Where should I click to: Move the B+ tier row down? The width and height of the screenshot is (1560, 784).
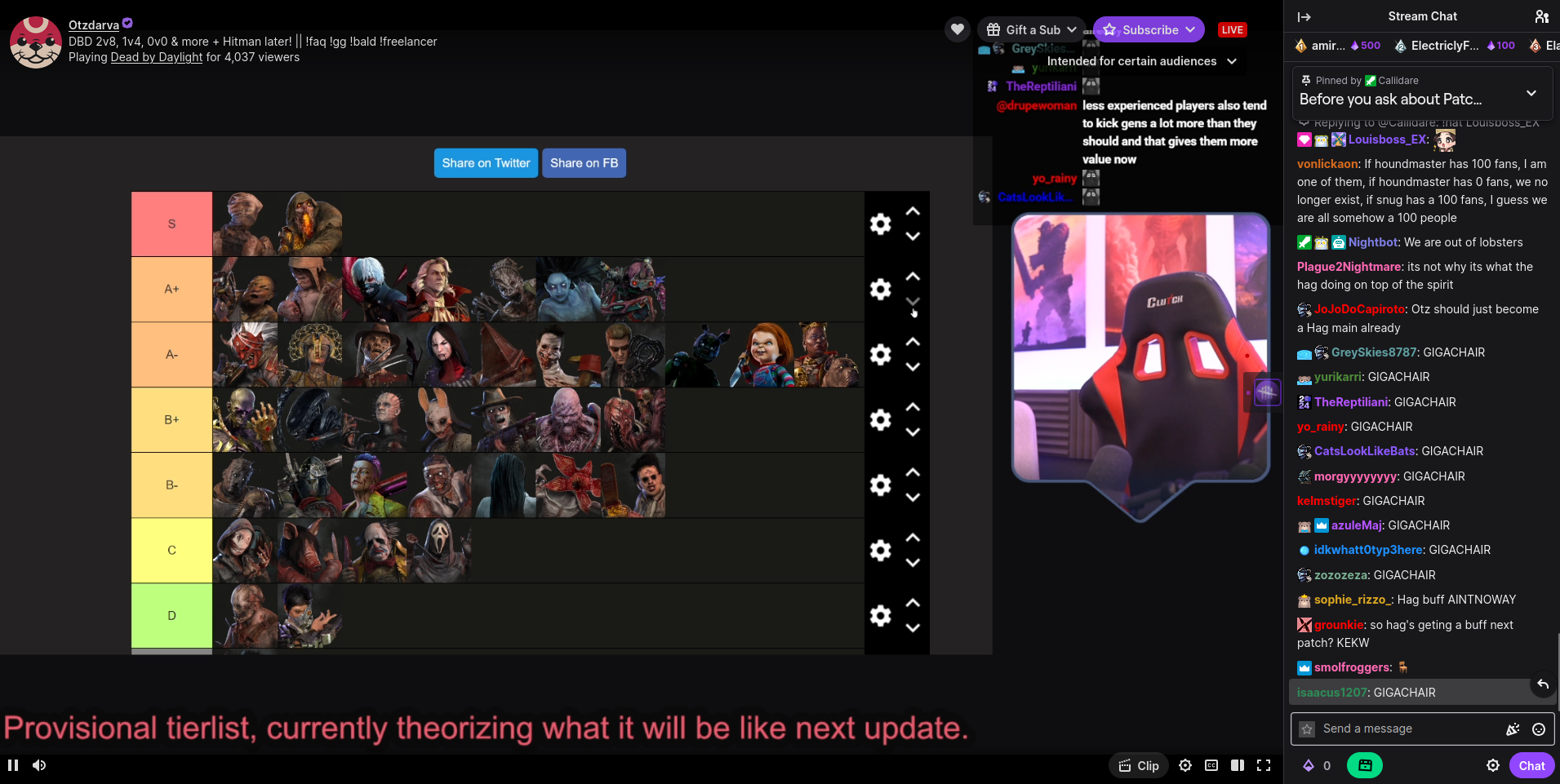click(x=913, y=432)
